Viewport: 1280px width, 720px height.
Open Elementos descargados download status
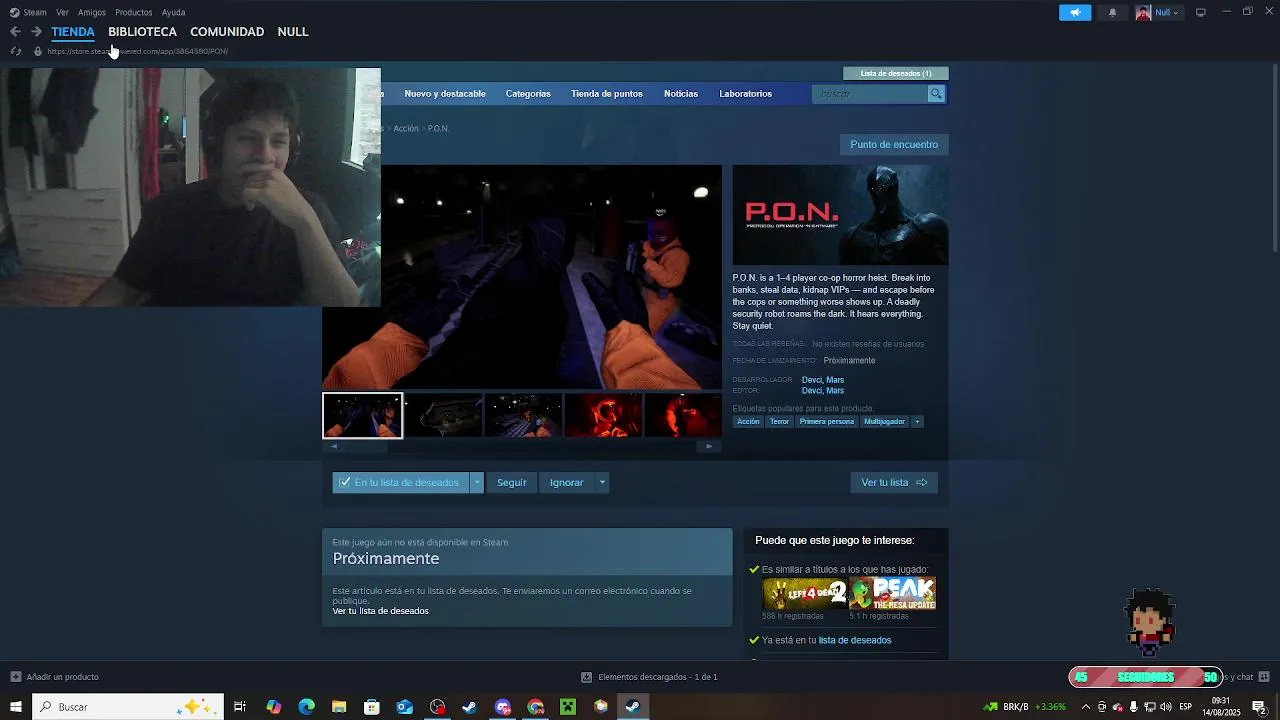tap(650, 677)
